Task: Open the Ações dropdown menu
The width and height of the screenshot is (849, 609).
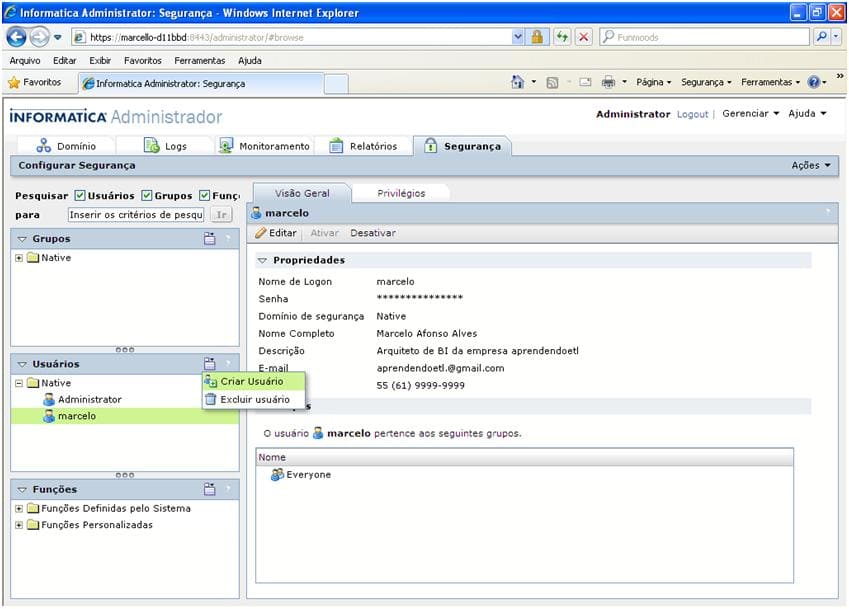Action: tap(811, 166)
